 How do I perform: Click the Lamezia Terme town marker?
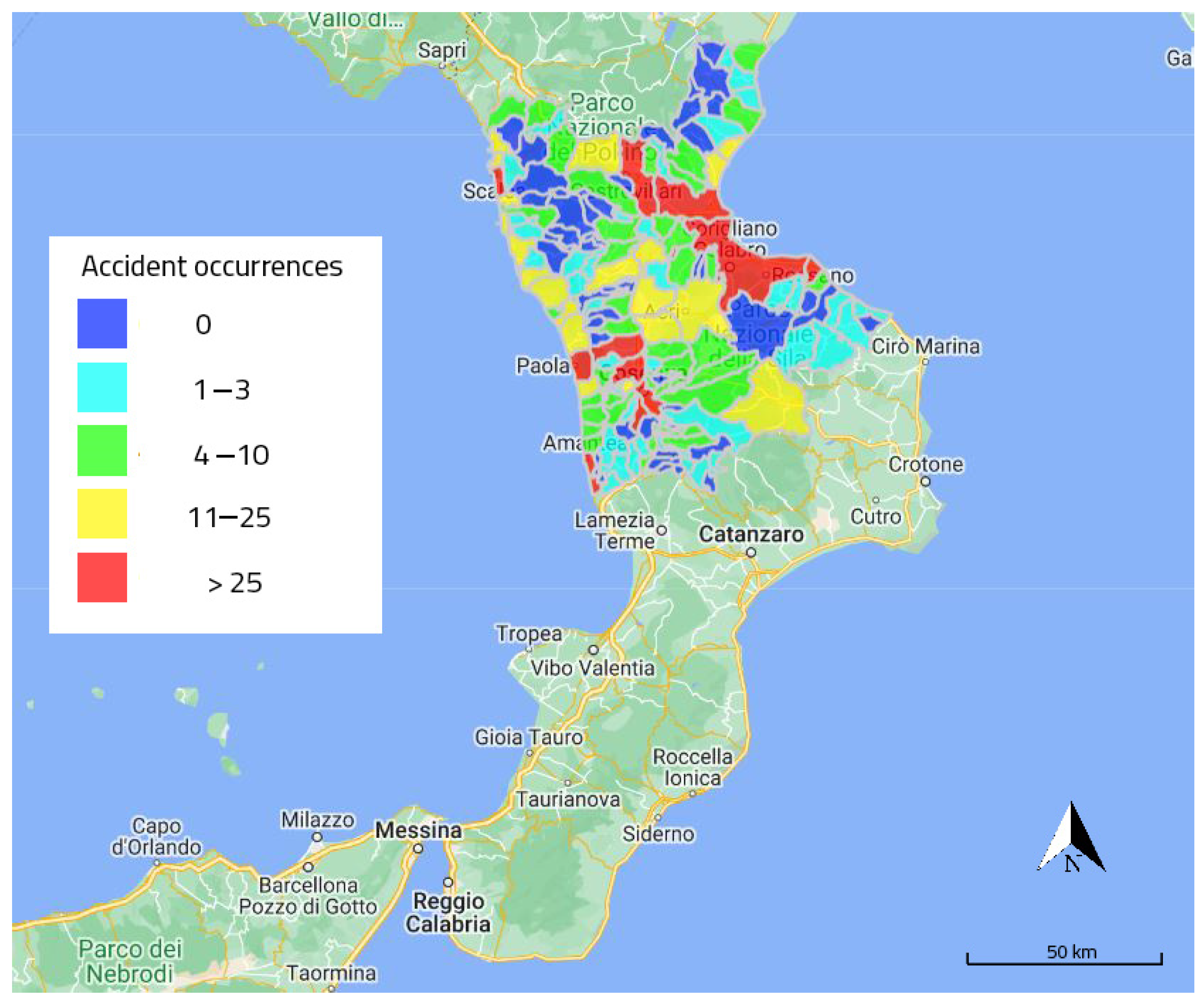coord(662,531)
